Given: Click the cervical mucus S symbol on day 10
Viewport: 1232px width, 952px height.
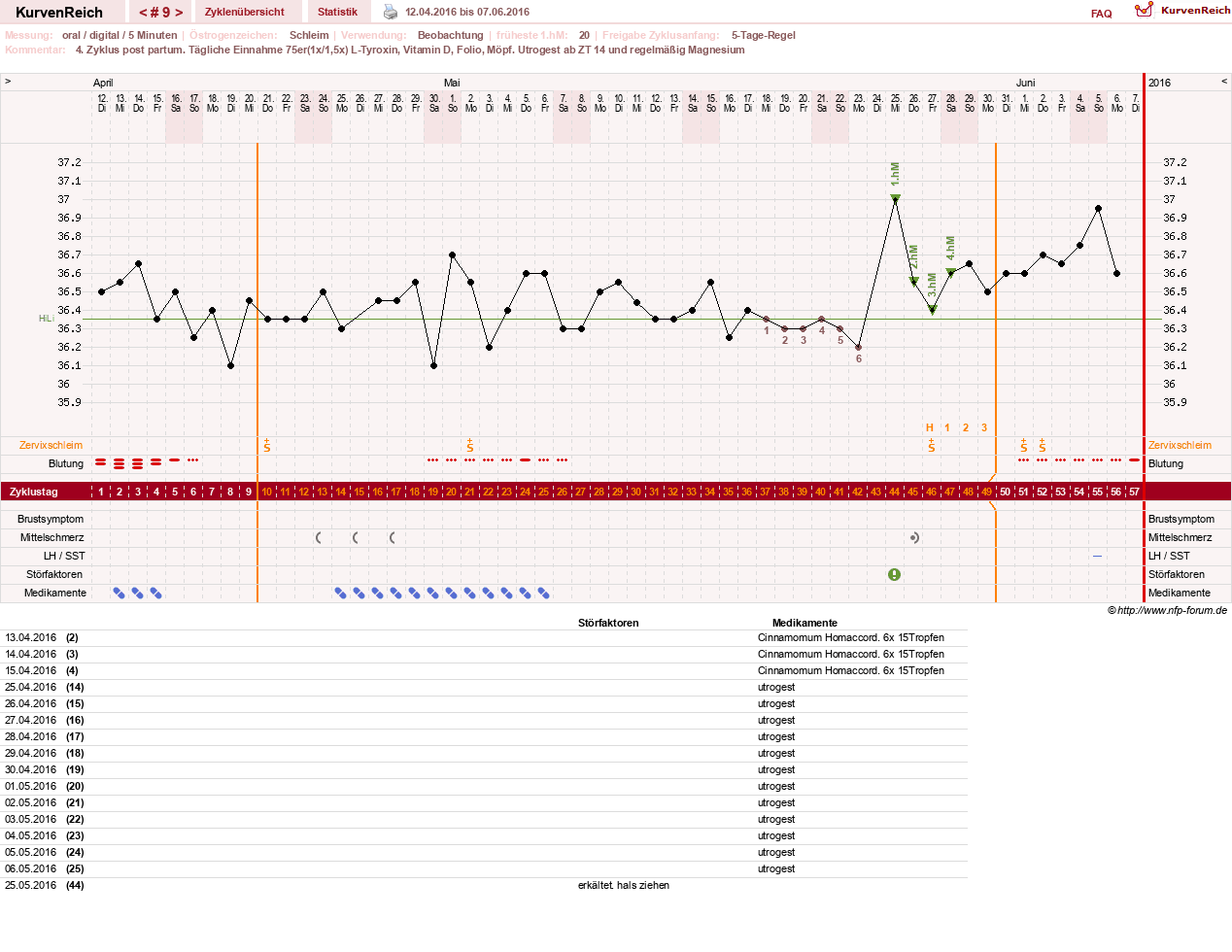Looking at the screenshot, I should (267, 446).
